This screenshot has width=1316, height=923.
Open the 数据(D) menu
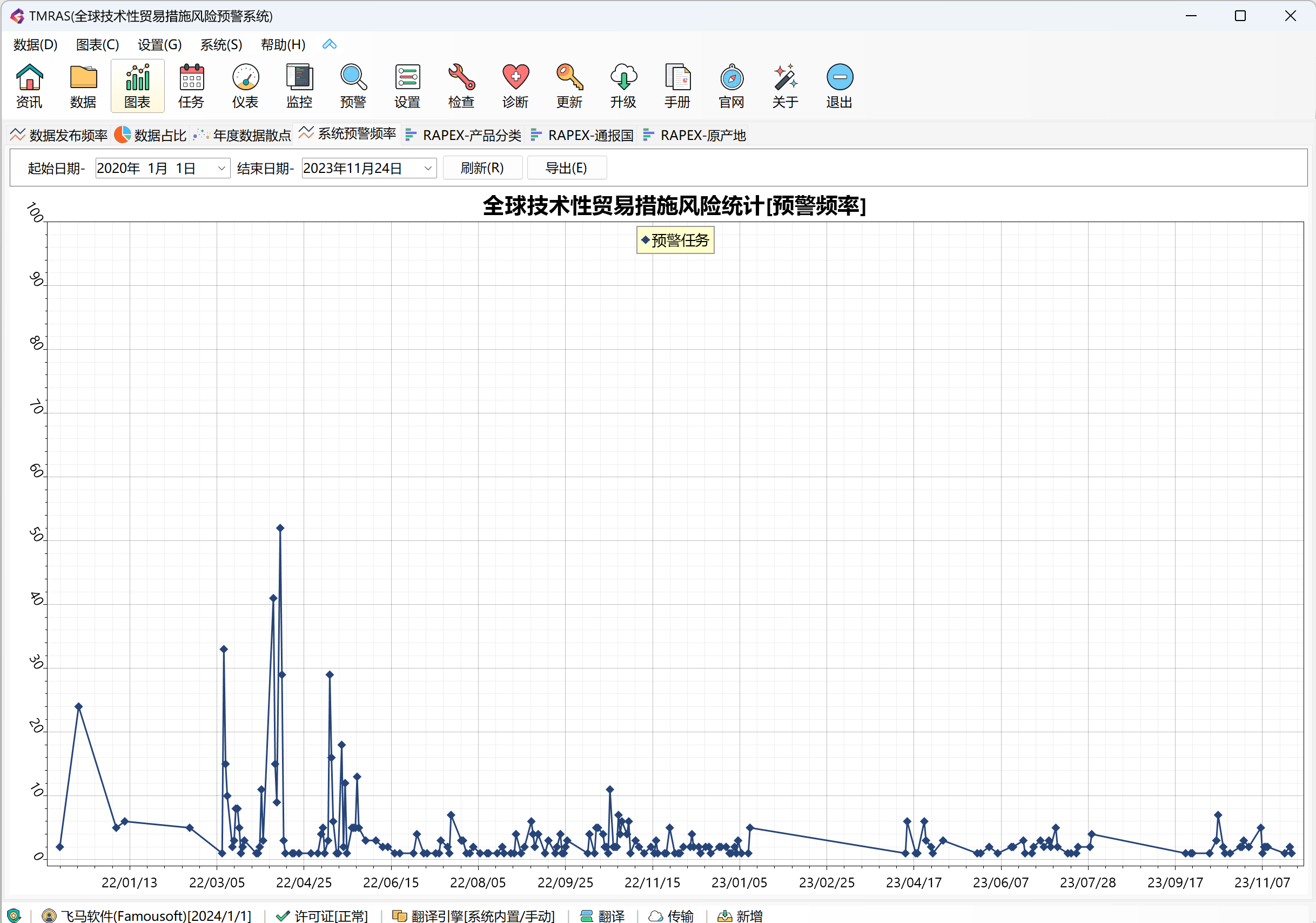[x=36, y=44]
